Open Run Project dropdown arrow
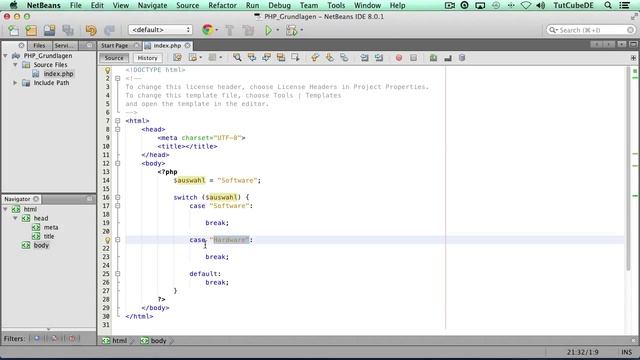The height and width of the screenshot is (360, 640). [x=278, y=30]
